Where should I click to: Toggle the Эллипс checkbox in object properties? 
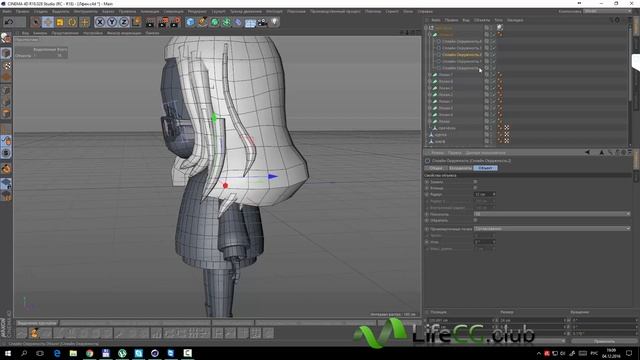(475, 182)
